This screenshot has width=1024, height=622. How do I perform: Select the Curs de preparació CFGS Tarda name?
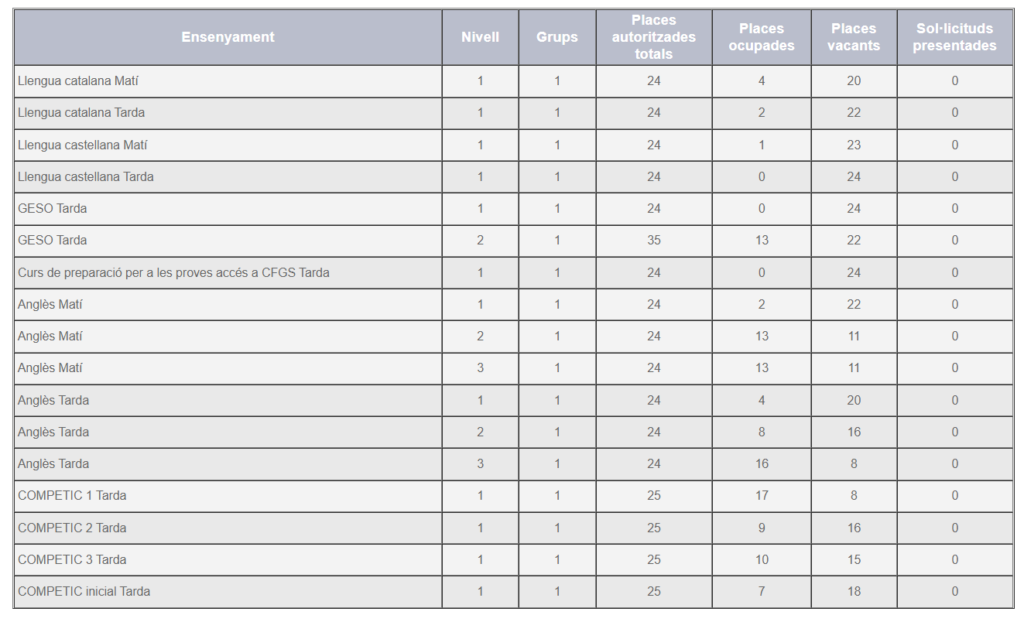(173, 272)
